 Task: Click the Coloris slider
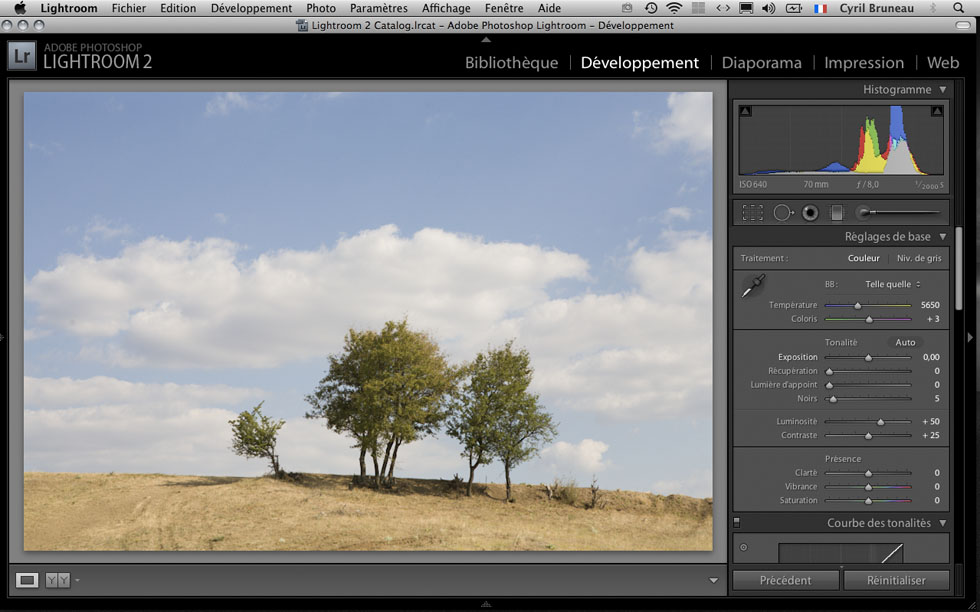[868, 319]
